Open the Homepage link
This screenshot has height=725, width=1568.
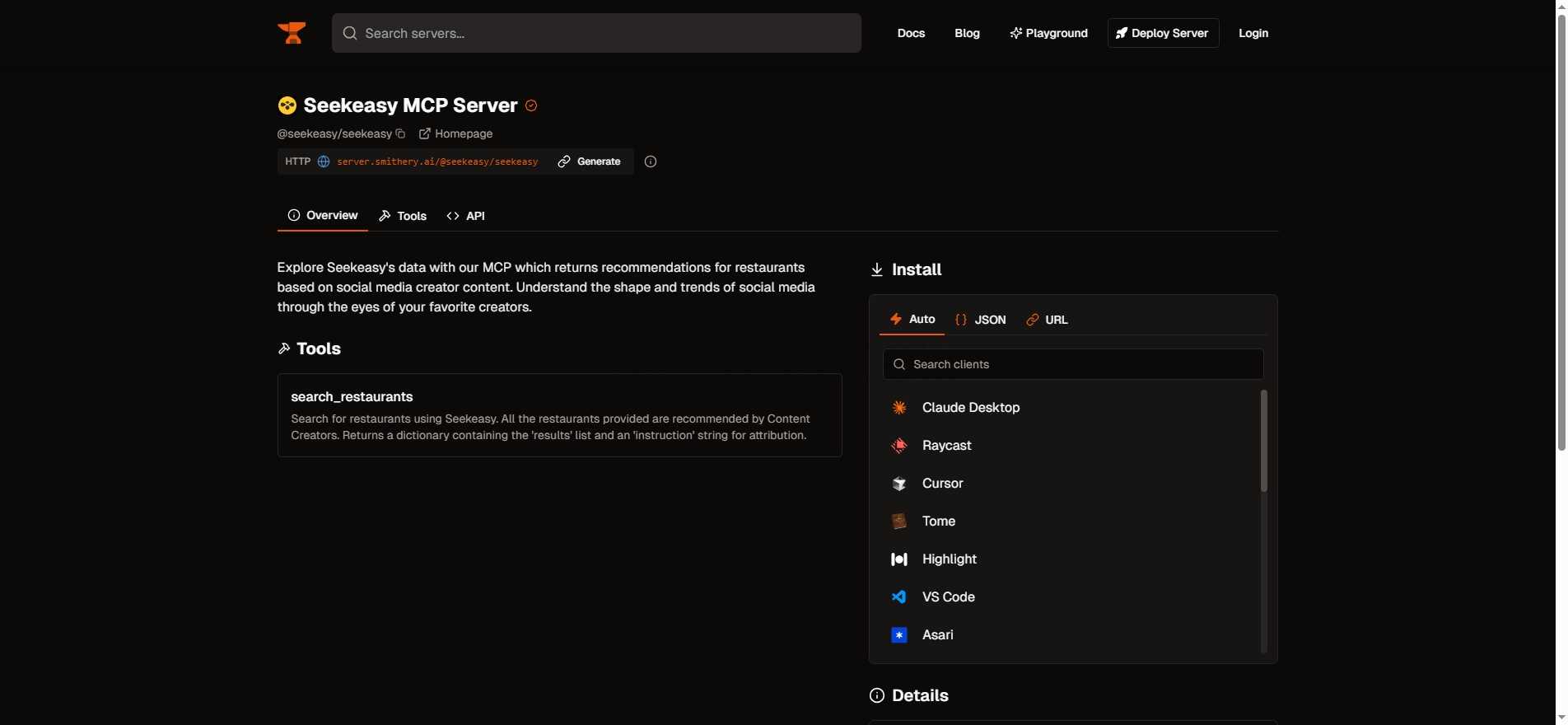[455, 133]
